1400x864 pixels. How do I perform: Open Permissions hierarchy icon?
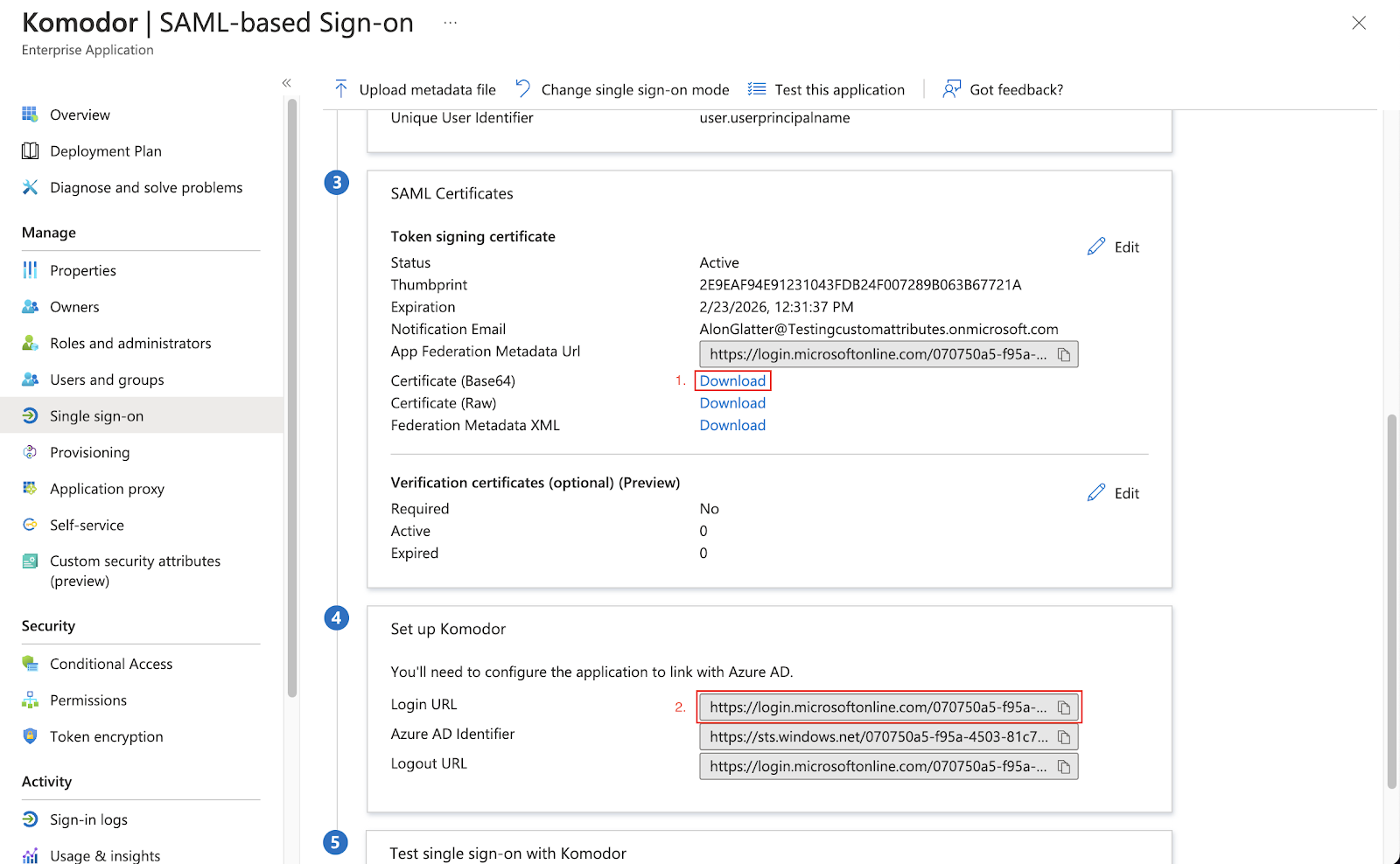(x=30, y=700)
